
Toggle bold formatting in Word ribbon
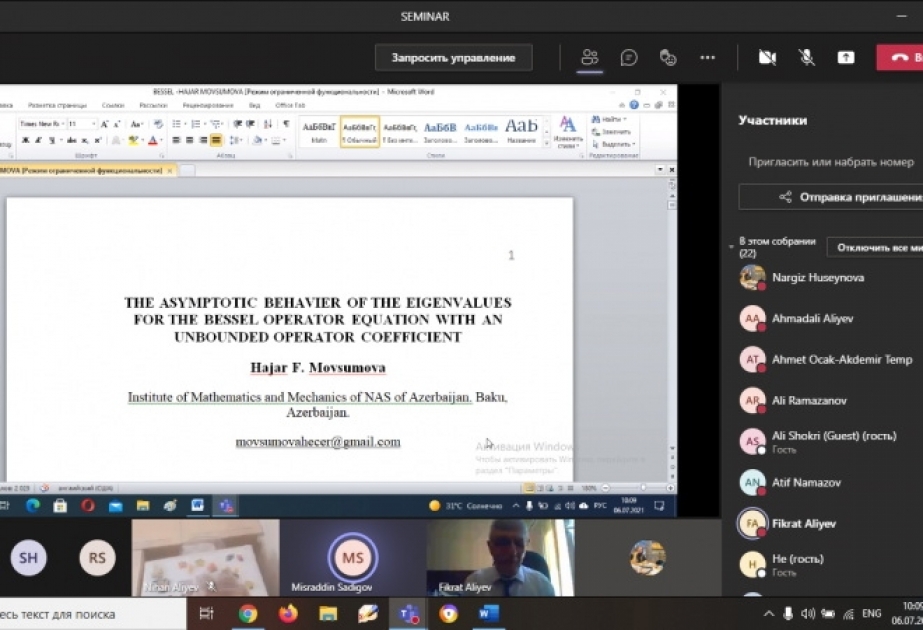[x=25, y=140]
